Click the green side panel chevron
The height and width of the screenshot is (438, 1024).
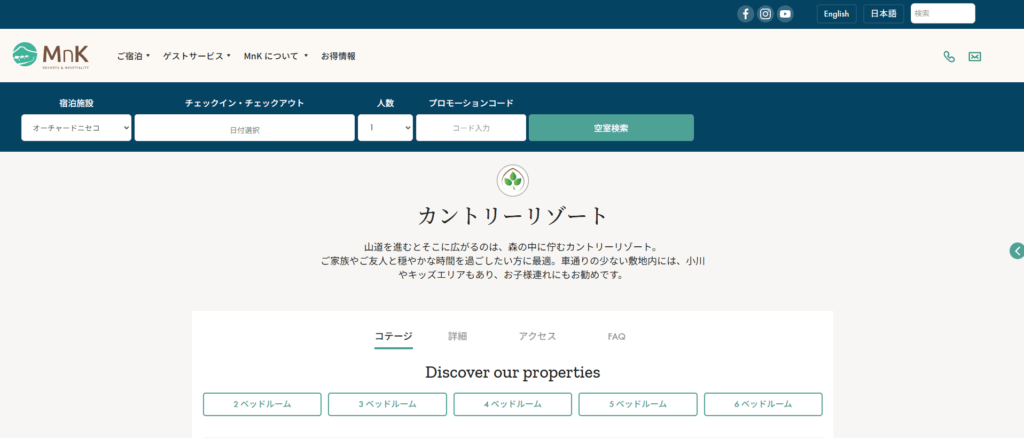1017,251
